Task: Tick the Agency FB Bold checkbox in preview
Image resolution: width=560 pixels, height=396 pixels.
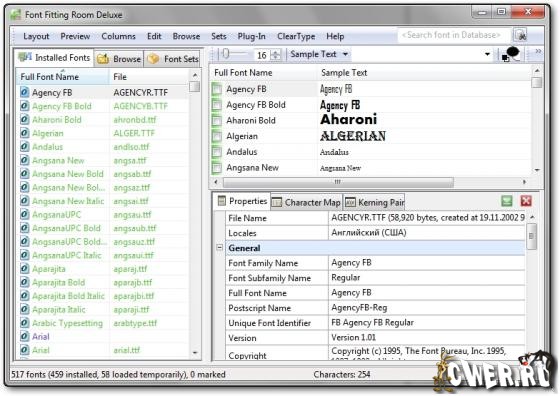Action: click(x=217, y=105)
